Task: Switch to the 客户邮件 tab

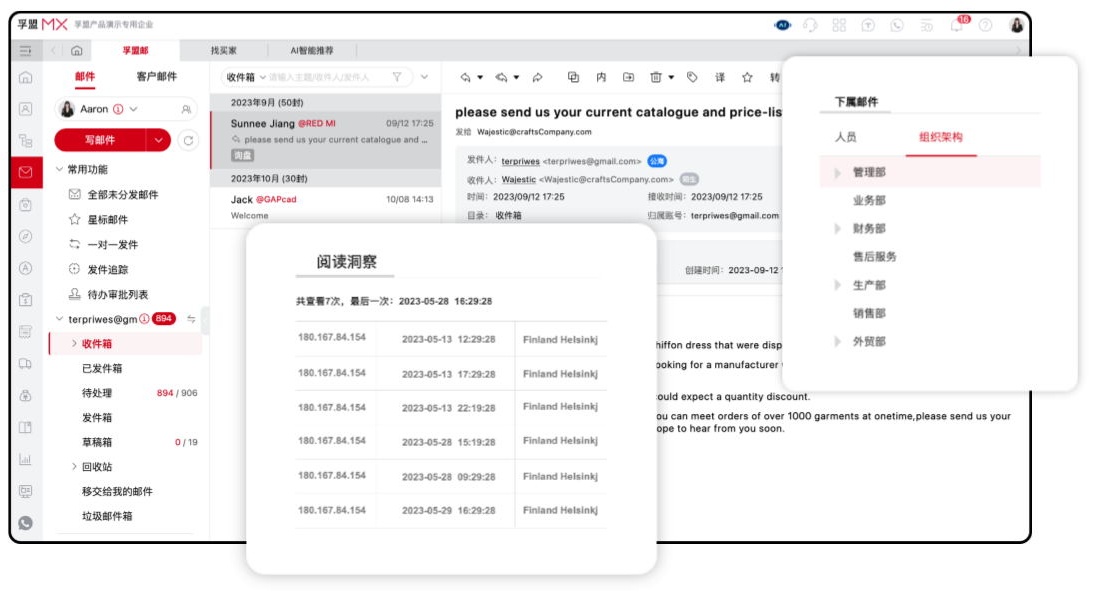Action: point(157,77)
